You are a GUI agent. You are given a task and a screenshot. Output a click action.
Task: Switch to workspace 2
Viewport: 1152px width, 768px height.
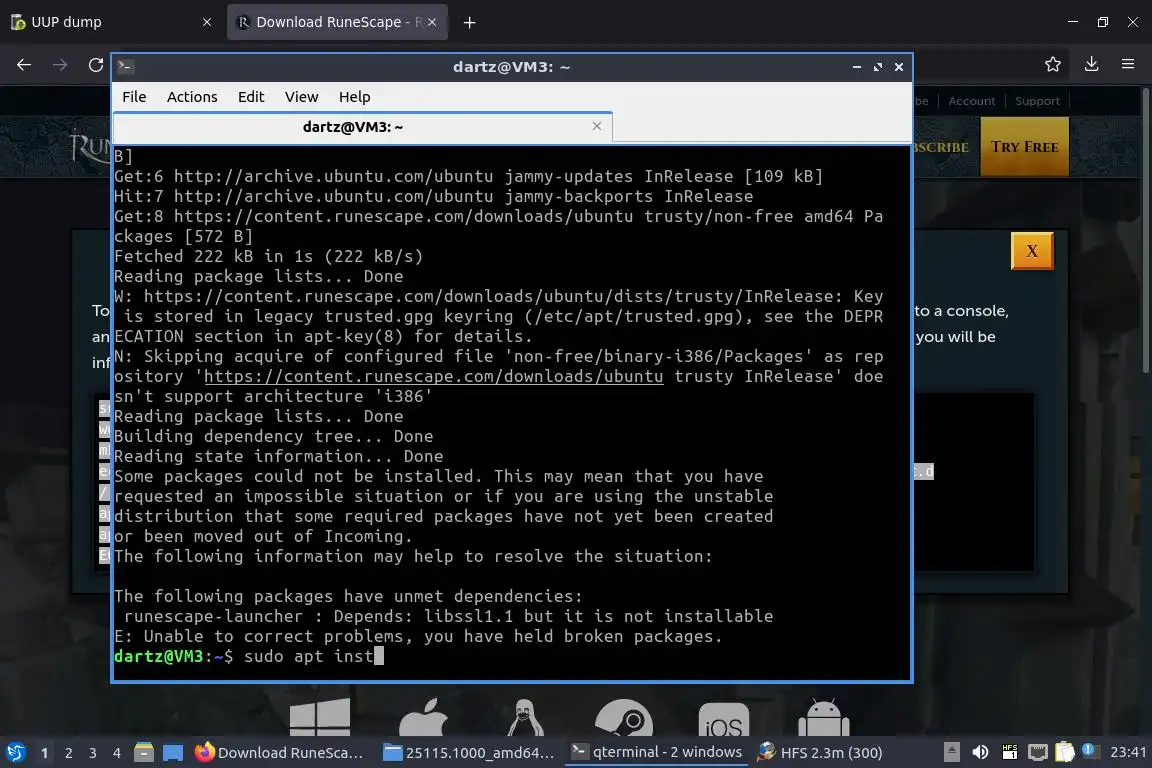point(68,753)
